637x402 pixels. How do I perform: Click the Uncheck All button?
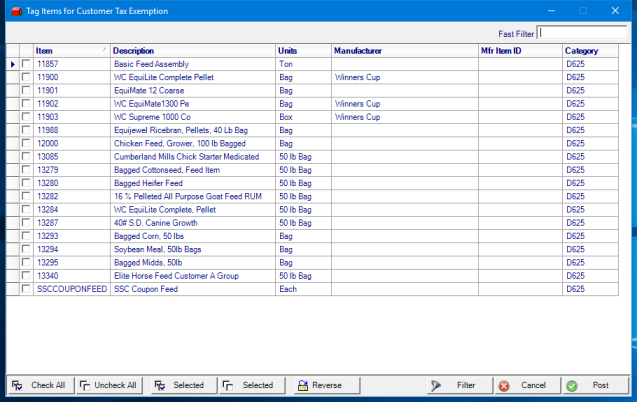[x=108, y=385]
